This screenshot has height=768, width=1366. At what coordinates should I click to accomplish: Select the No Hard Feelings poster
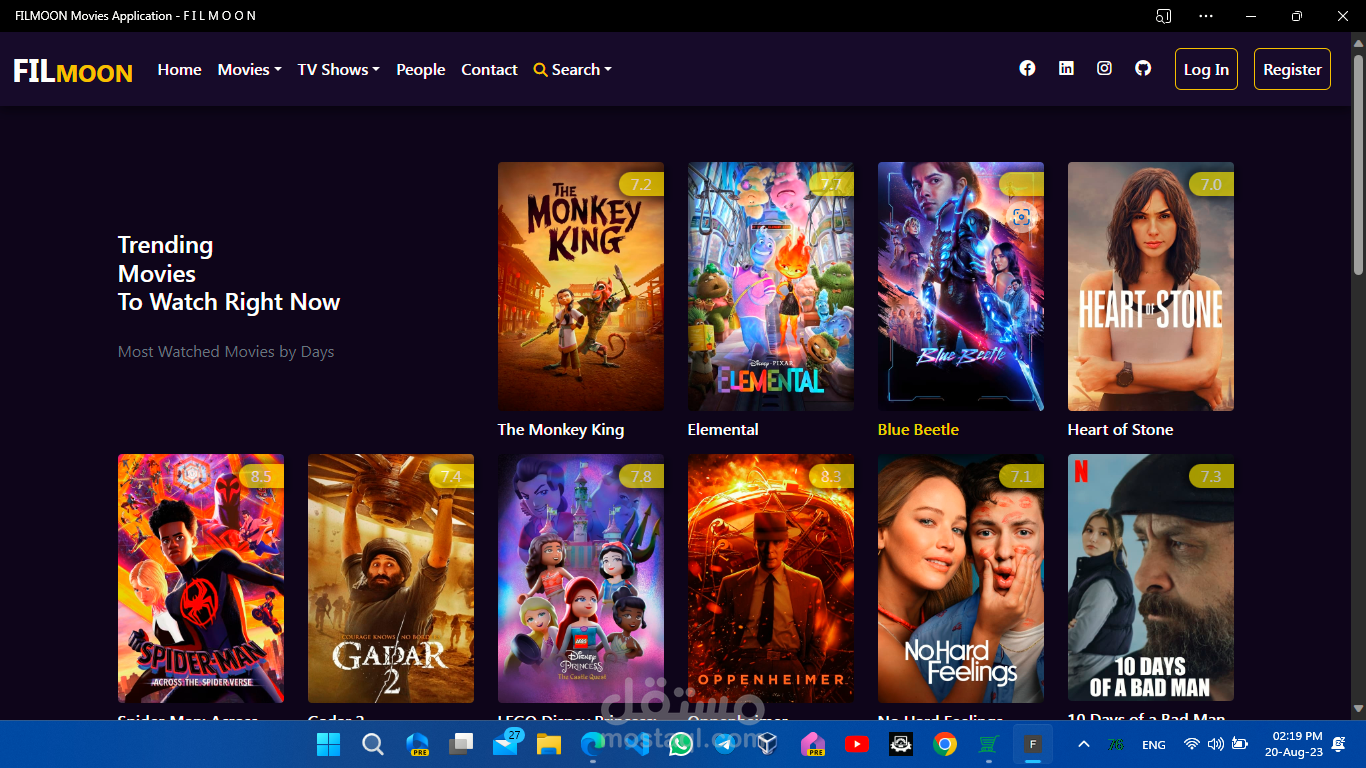click(x=961, y=578)
